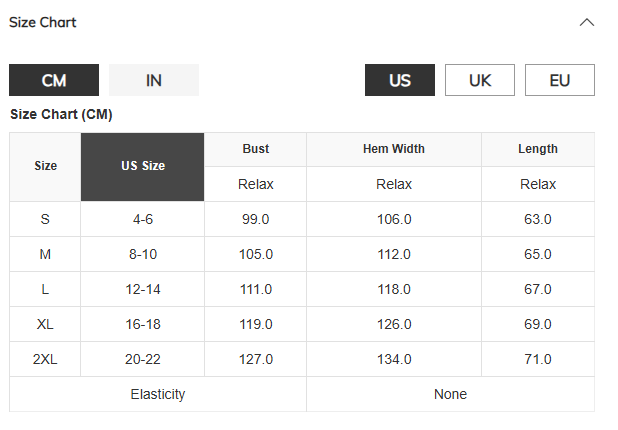Select the M size row label
This screenshot has height=430, width=618.
coord(45,254)
